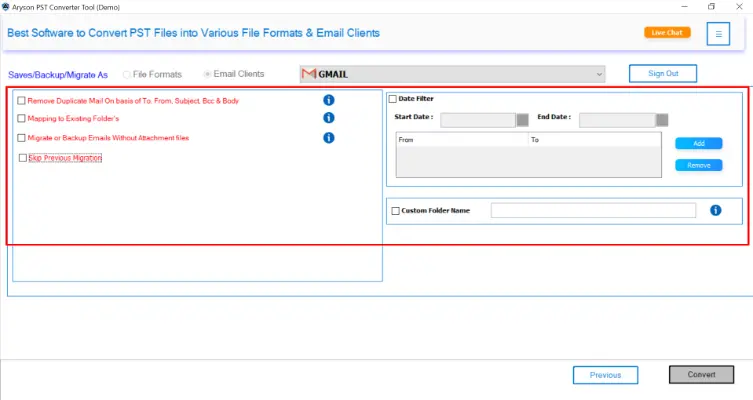This screenshot has height=400, width=753.
Task: Go back with Previous button
Action: (x=606, y=375)
